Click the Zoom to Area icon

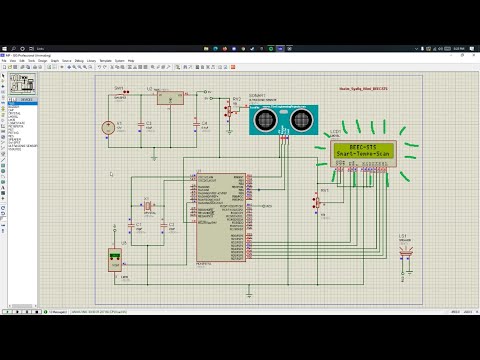90,67
